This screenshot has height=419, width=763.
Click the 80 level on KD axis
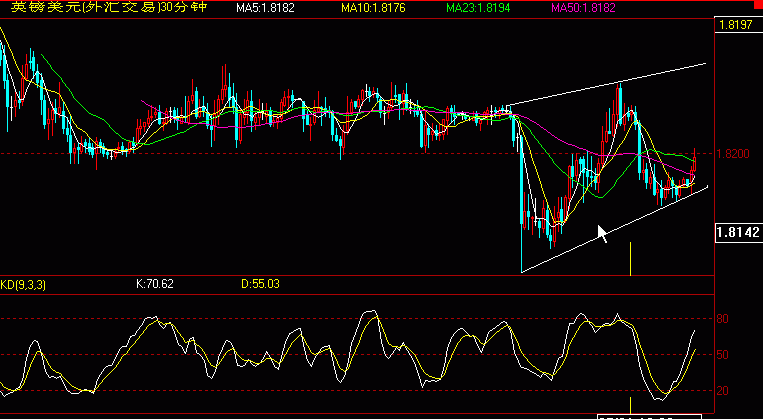(x=723, y=319)
